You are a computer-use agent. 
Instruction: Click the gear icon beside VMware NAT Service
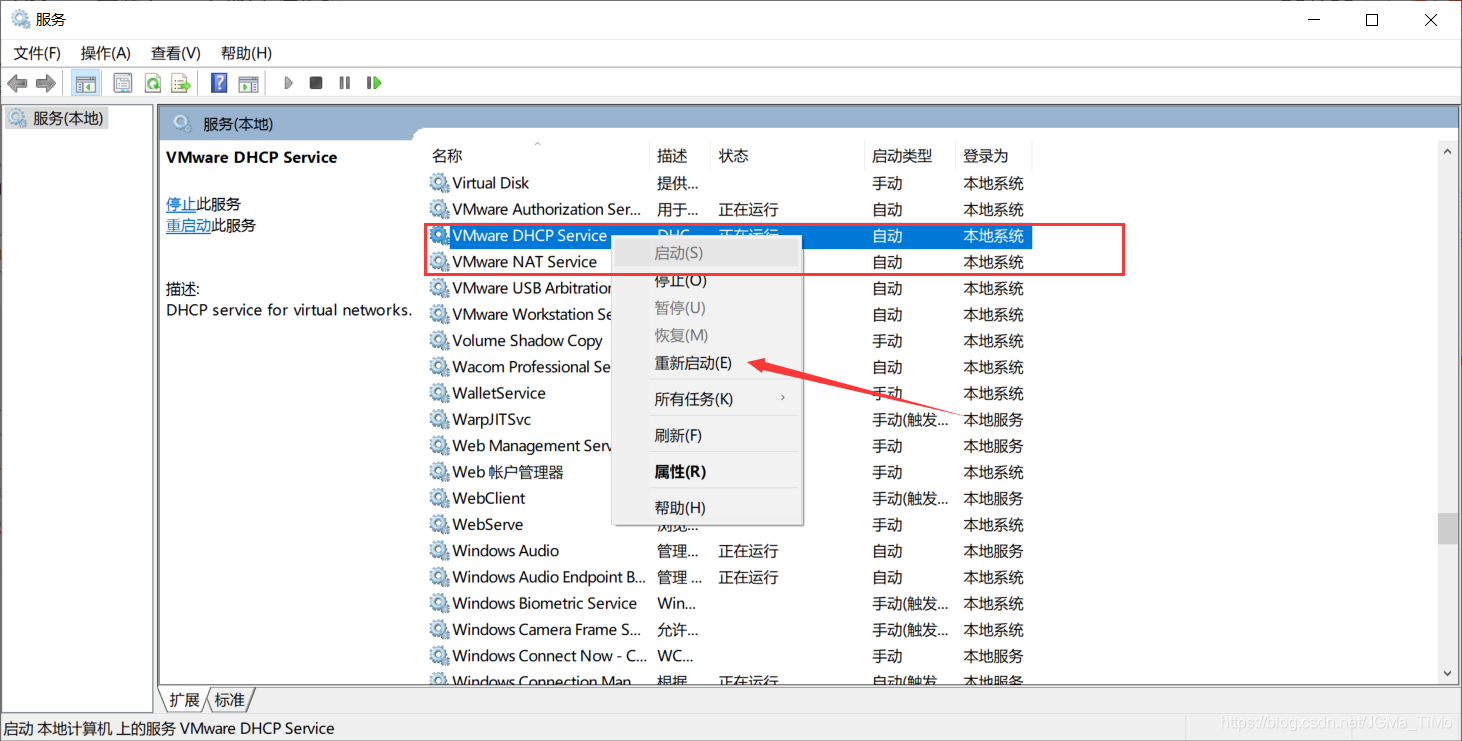pyautogui.click(x=439, y=262)
